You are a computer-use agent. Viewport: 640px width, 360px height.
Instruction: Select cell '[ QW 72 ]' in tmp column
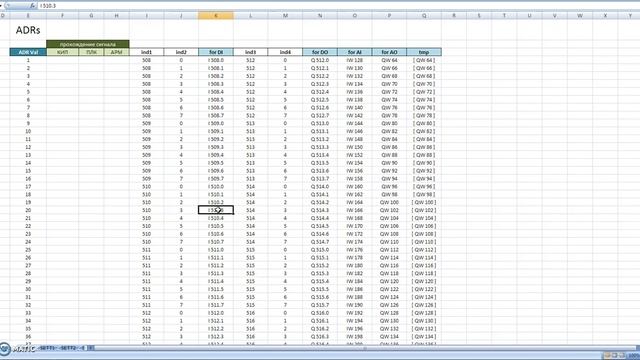[x=424, y=92]
